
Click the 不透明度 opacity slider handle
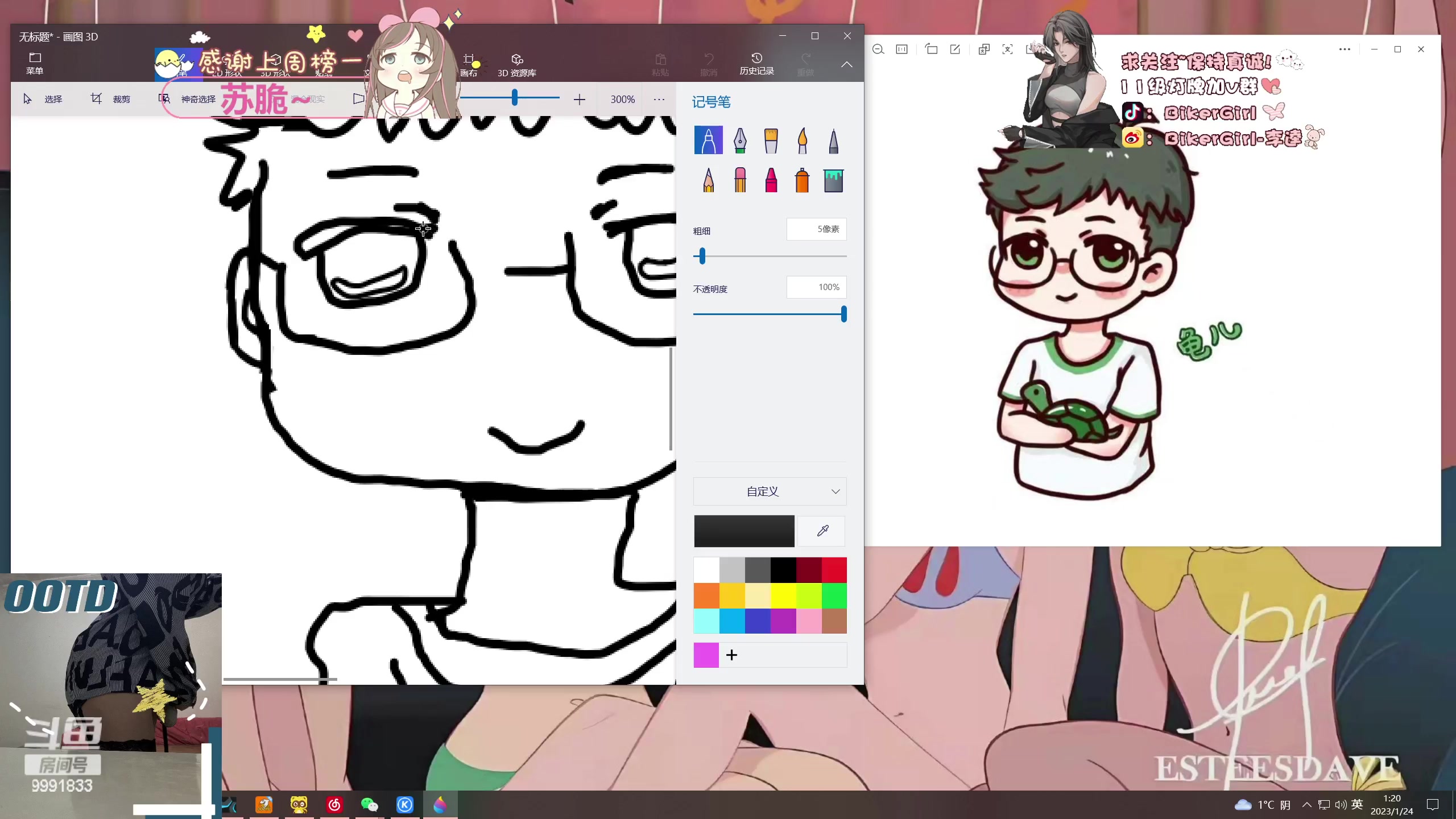point(844,314)
